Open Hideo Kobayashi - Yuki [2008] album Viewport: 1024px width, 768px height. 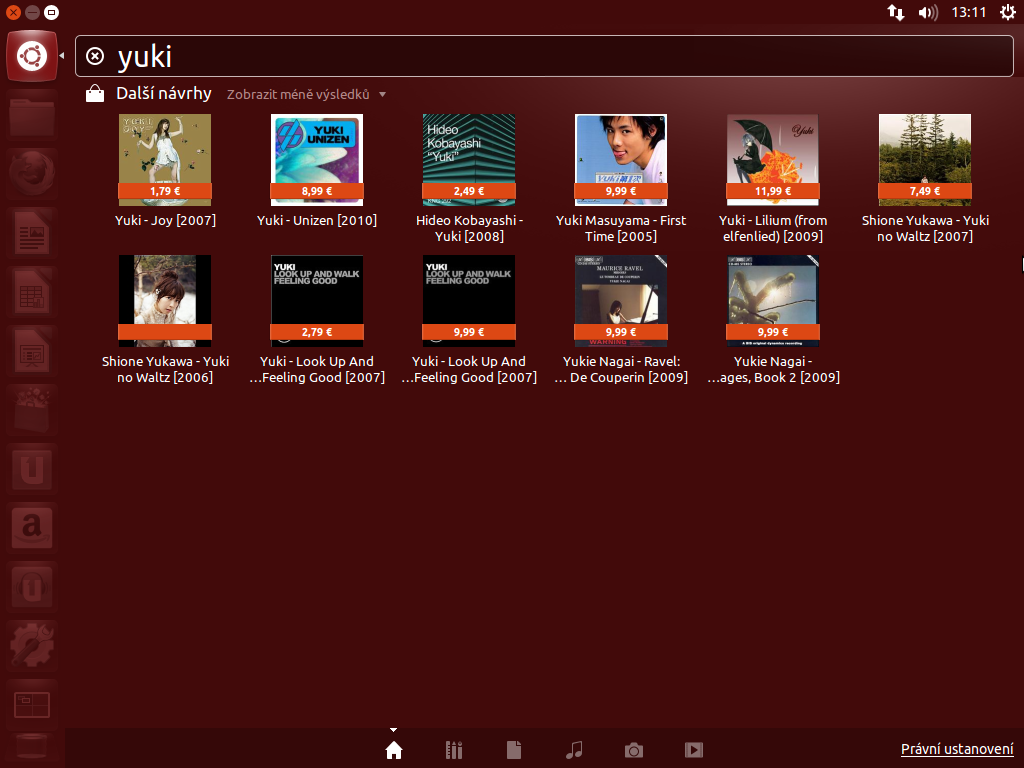click(x=469, y=179)
